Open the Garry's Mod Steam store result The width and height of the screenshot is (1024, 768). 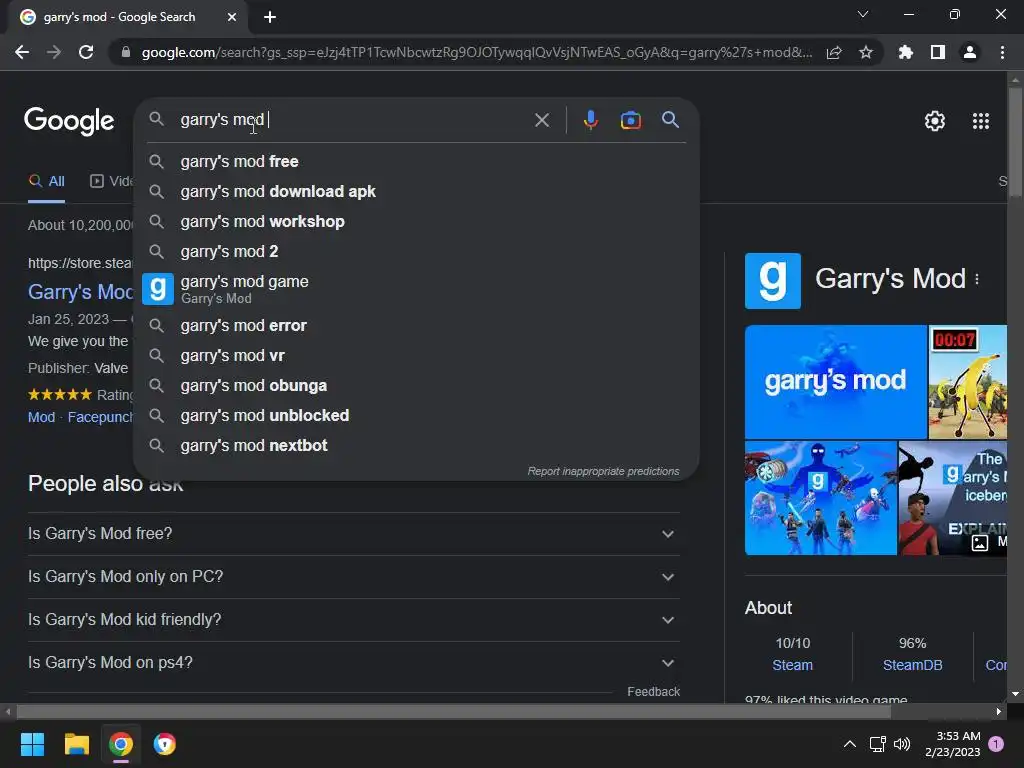coord(80,292)
